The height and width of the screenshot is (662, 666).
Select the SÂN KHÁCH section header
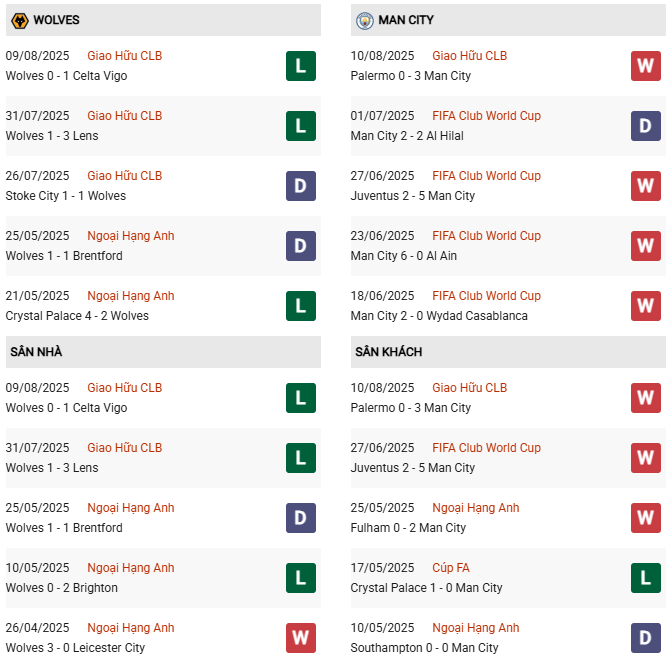388,352
